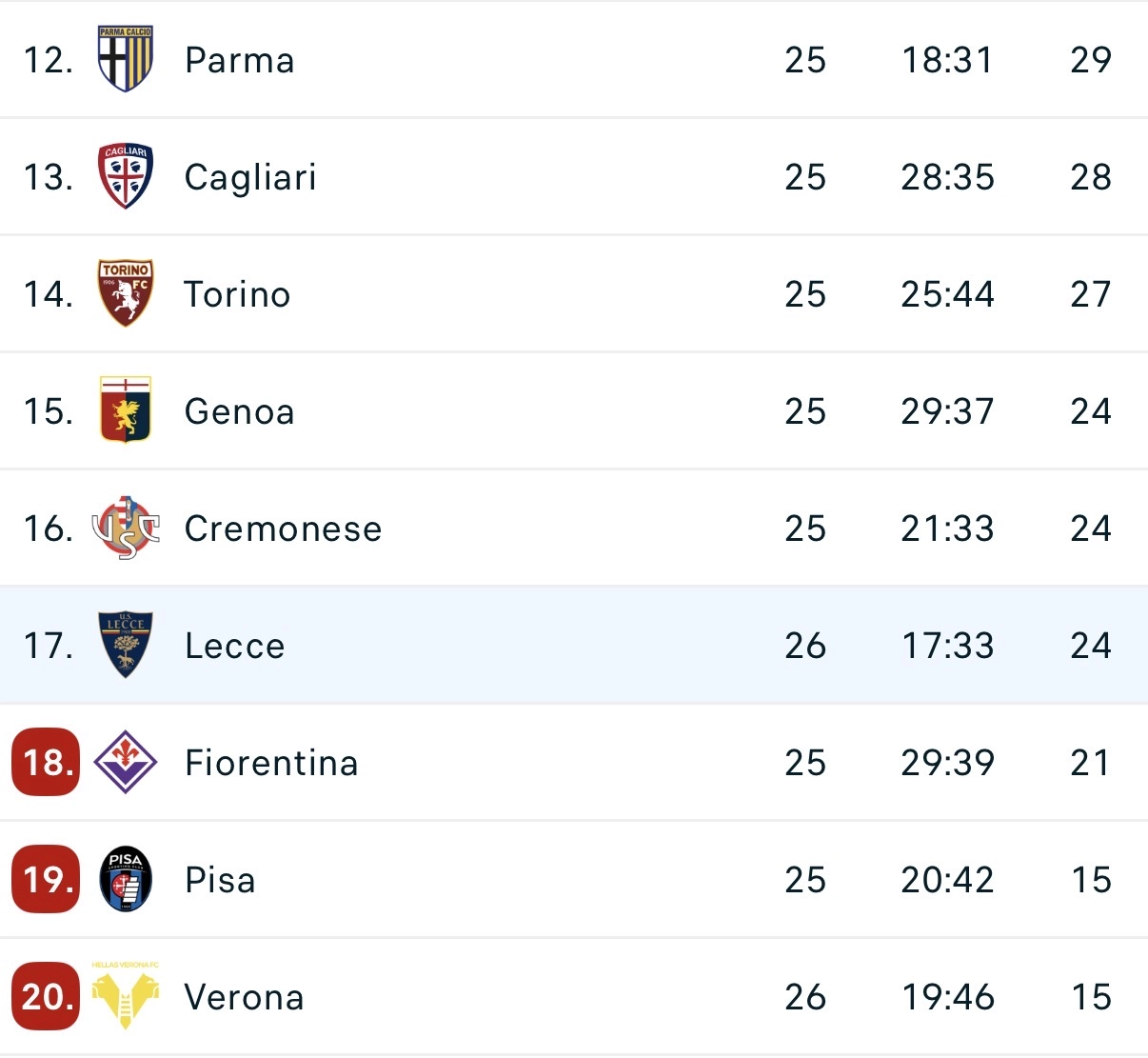The image size is (1148, 1058).
Task: Click the Cagliari club crest
Action: click(x=125, y=176)
